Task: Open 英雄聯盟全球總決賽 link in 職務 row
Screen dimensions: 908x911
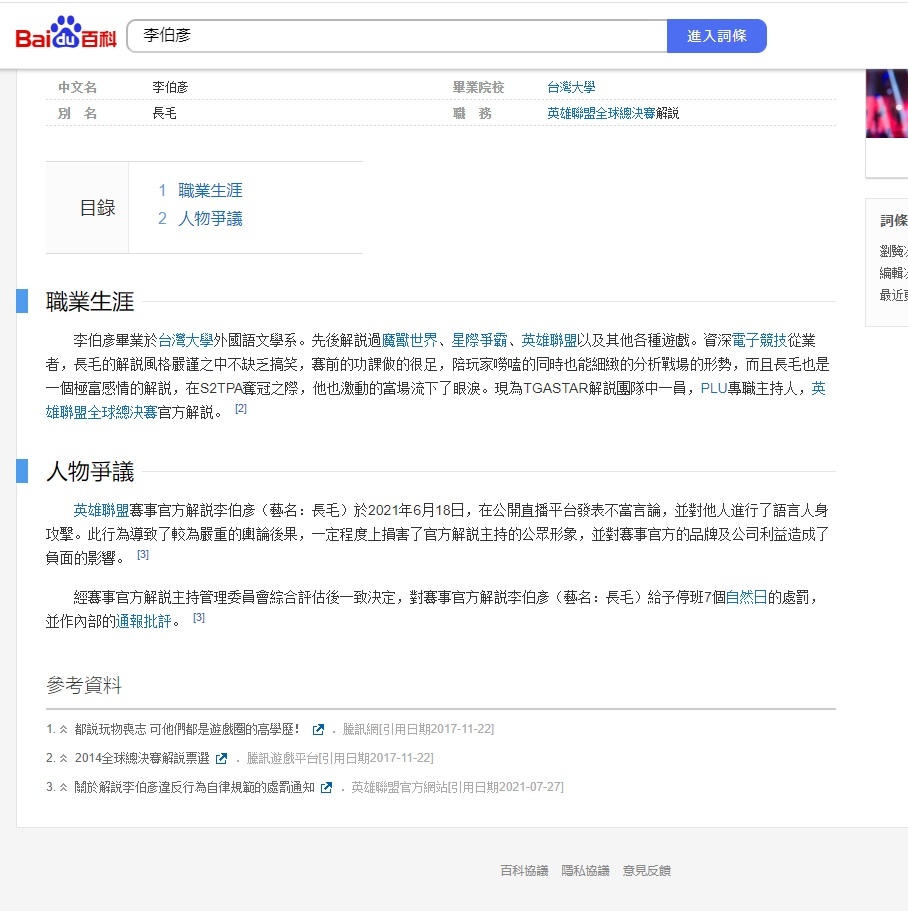Action: 601,113
